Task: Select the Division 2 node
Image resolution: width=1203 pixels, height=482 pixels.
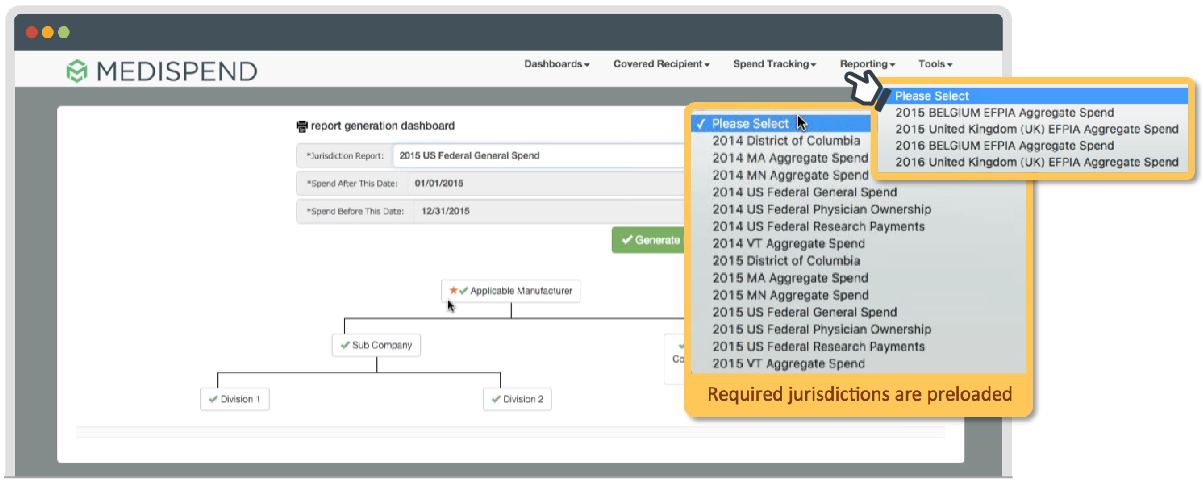Action: point(517,399)
